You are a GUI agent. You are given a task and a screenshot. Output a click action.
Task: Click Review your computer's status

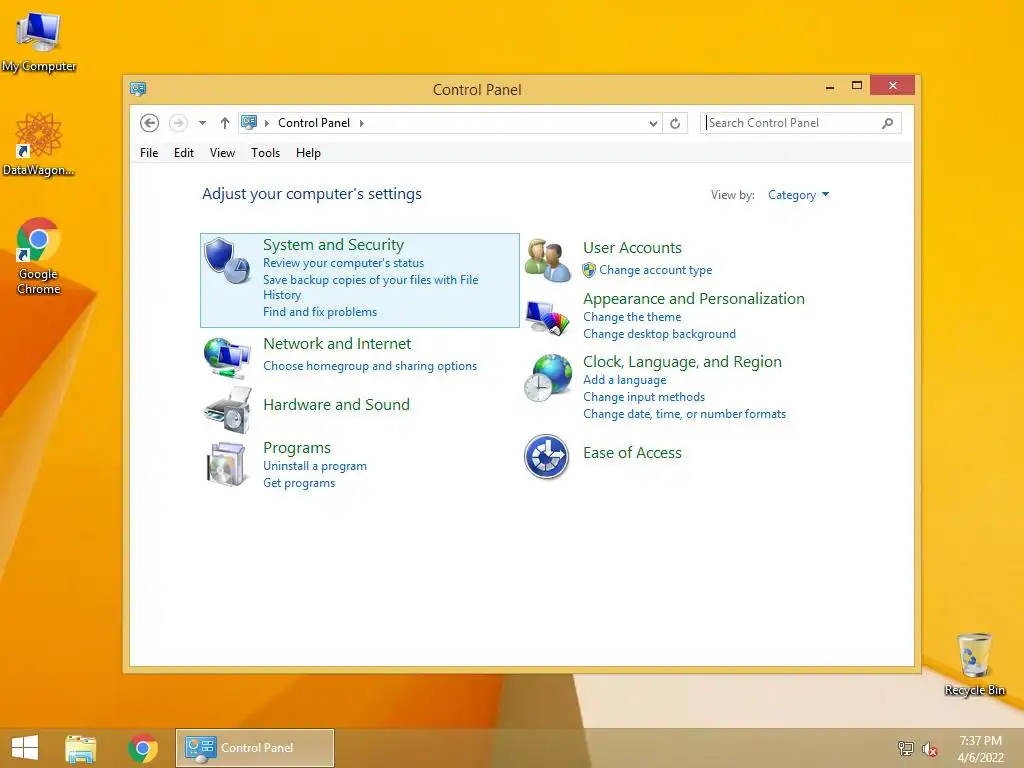tap(344, 263)
